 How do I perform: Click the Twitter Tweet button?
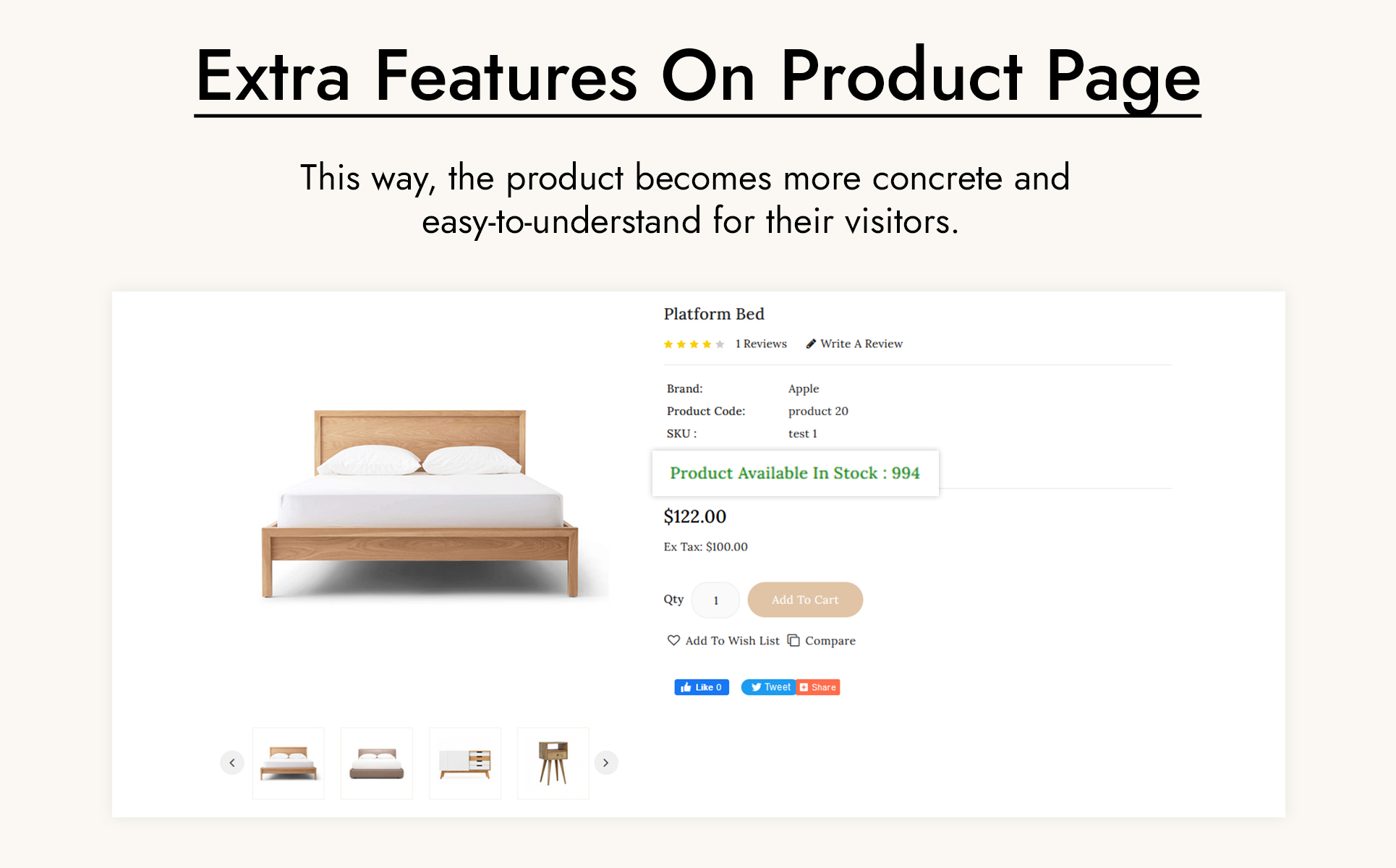click(x=769, y=687)
